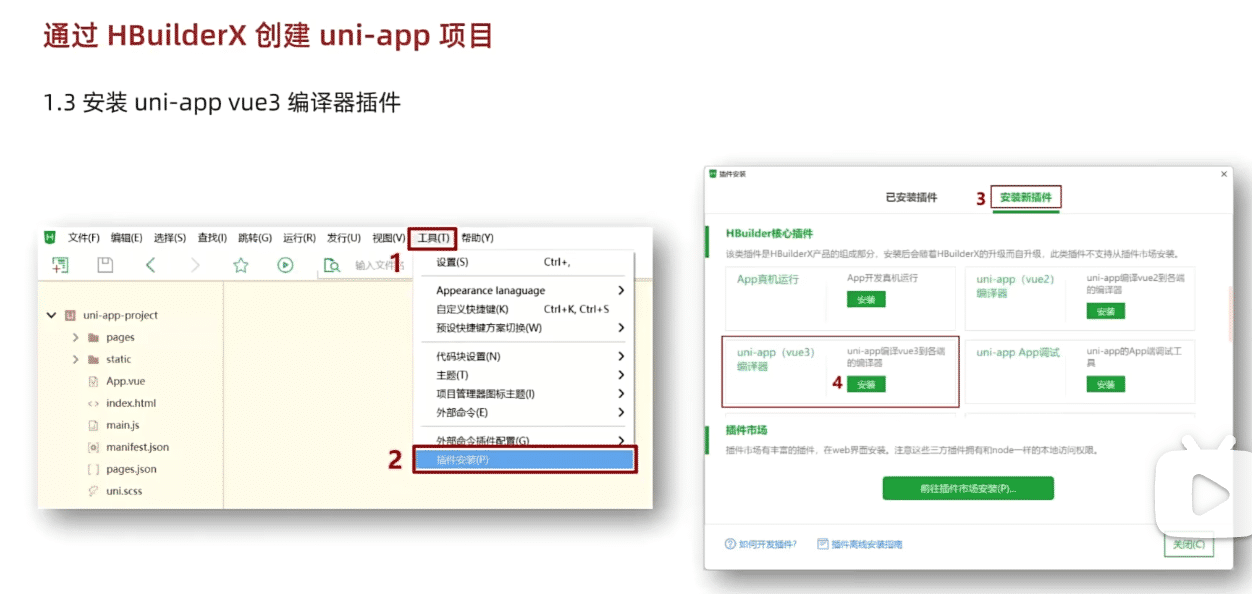Open the 跳转(G) menu
The height and width of the screenshot is (594, 1252).
point(255,238)
